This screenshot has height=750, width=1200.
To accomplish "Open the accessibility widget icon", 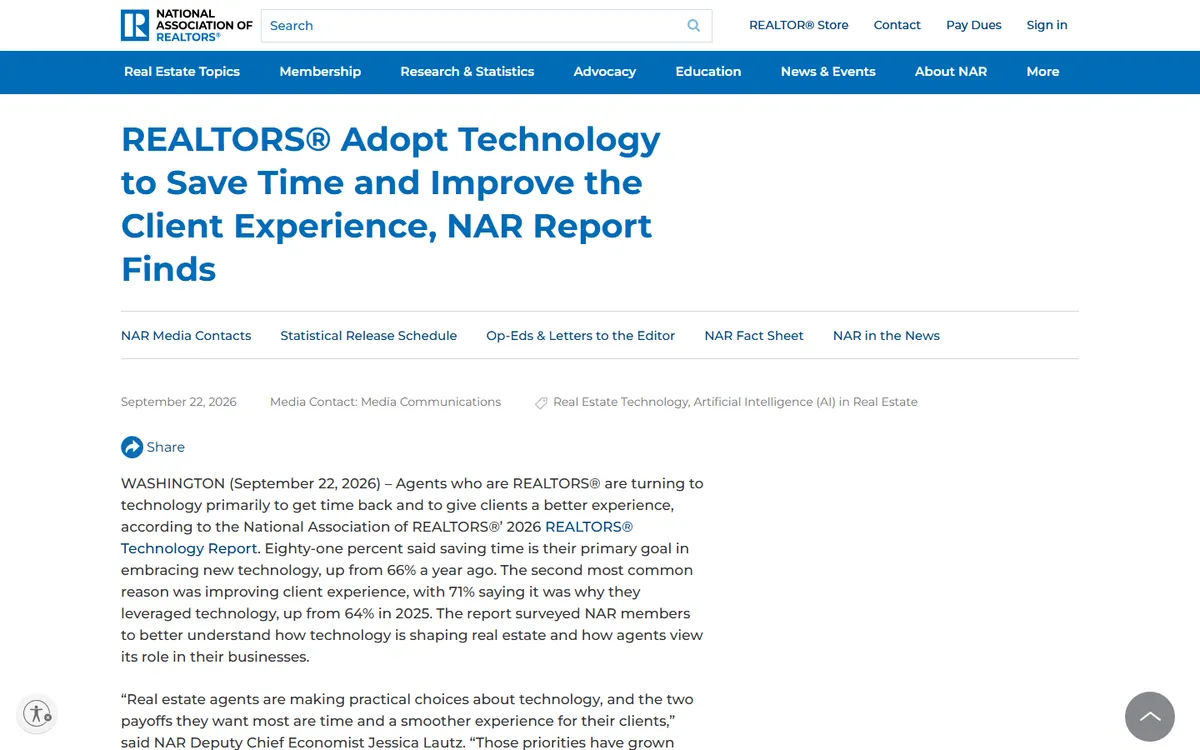I will pyautogui.click(x=37, y=713).
